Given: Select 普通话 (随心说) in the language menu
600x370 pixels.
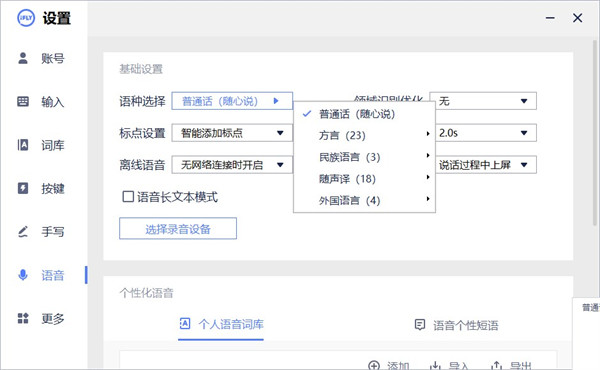Looking at the screenshot, I should tap(364, 114).
